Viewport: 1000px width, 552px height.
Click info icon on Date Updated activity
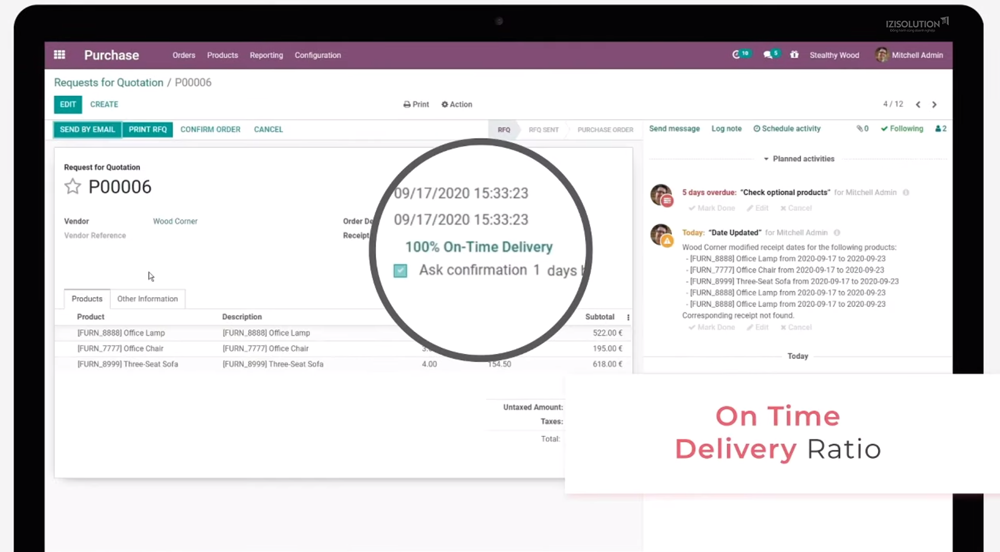[837, 233]
